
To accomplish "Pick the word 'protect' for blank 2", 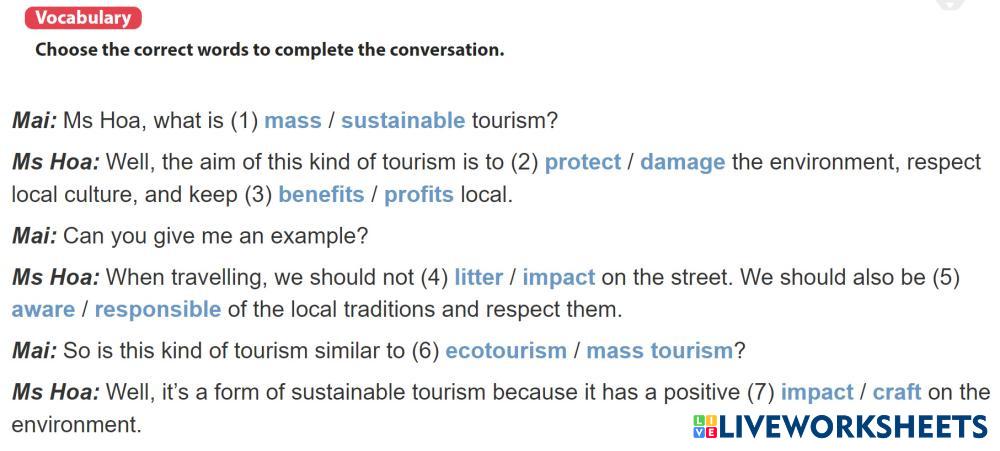I will point(582,162).
